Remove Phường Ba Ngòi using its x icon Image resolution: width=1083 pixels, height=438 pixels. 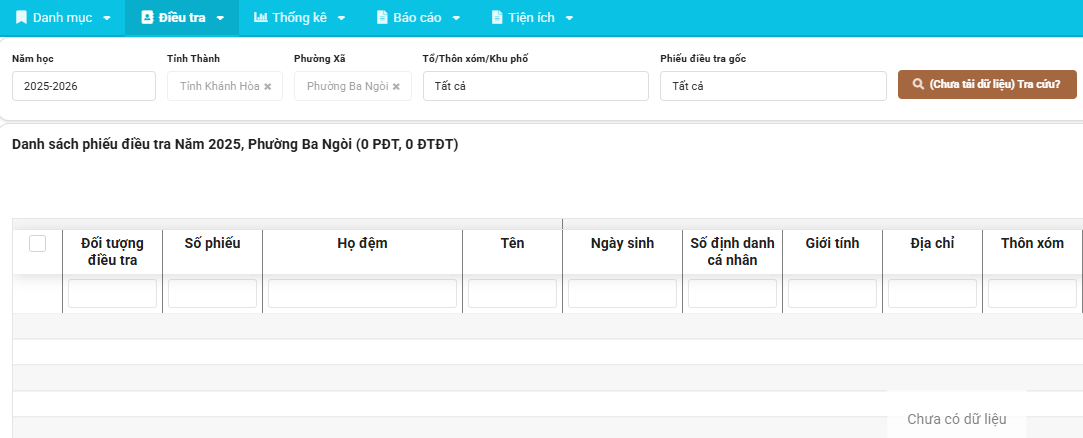[396, 86]
